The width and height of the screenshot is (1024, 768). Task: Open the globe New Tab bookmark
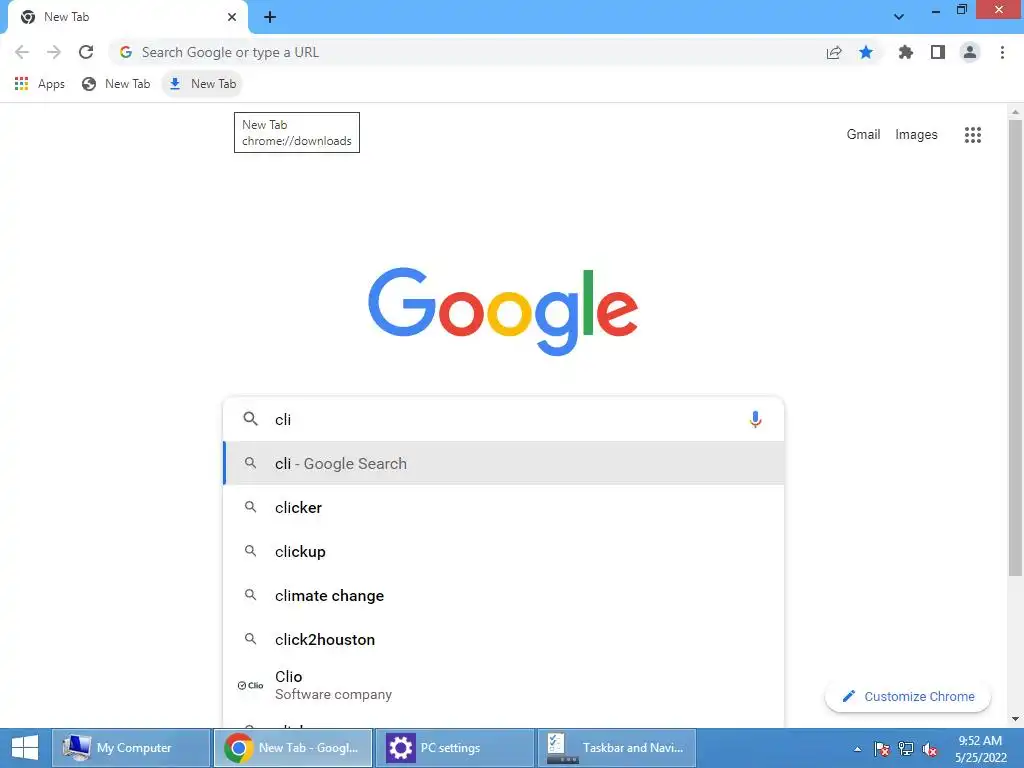(116, 84)
